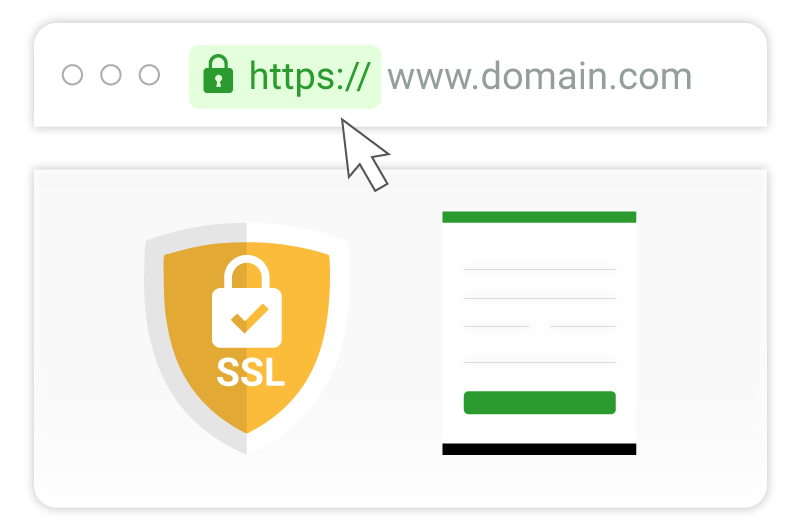Click the white padlock with checkmark
The height and width of the screenshot is (530, 800).
[x=246, y=301]
